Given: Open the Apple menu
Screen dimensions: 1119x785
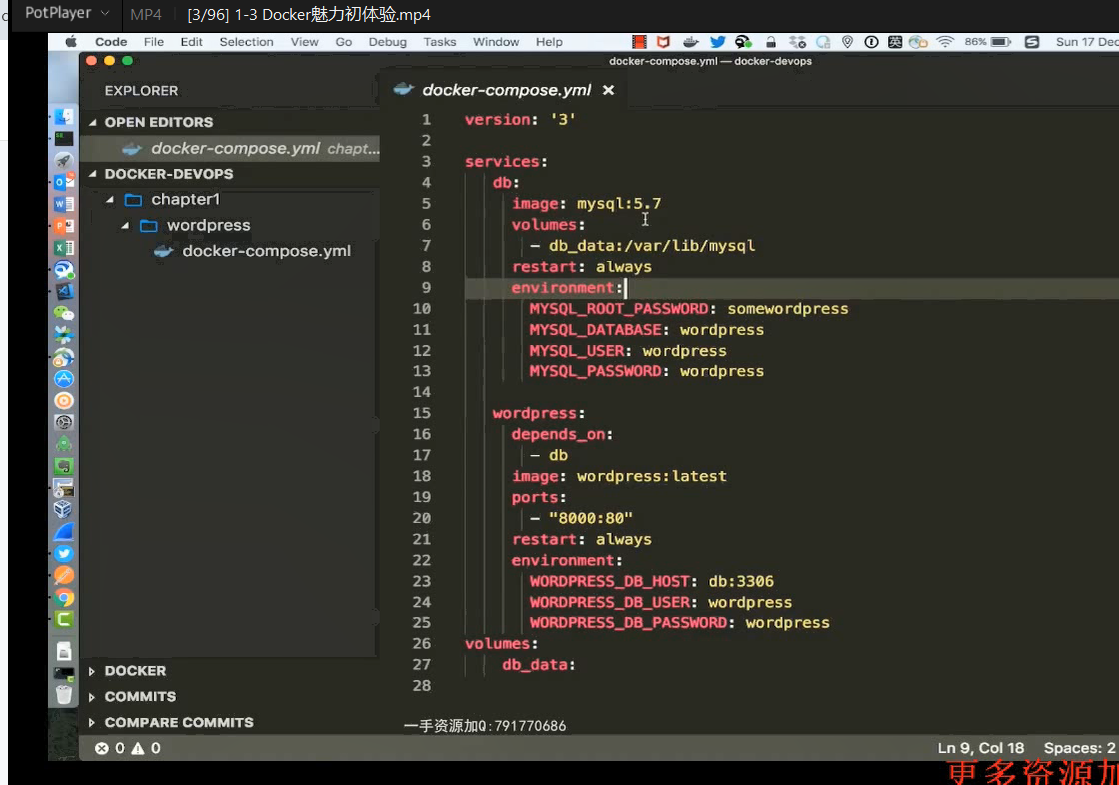Looking at the screenshot, I should click(x=71, y=42).
